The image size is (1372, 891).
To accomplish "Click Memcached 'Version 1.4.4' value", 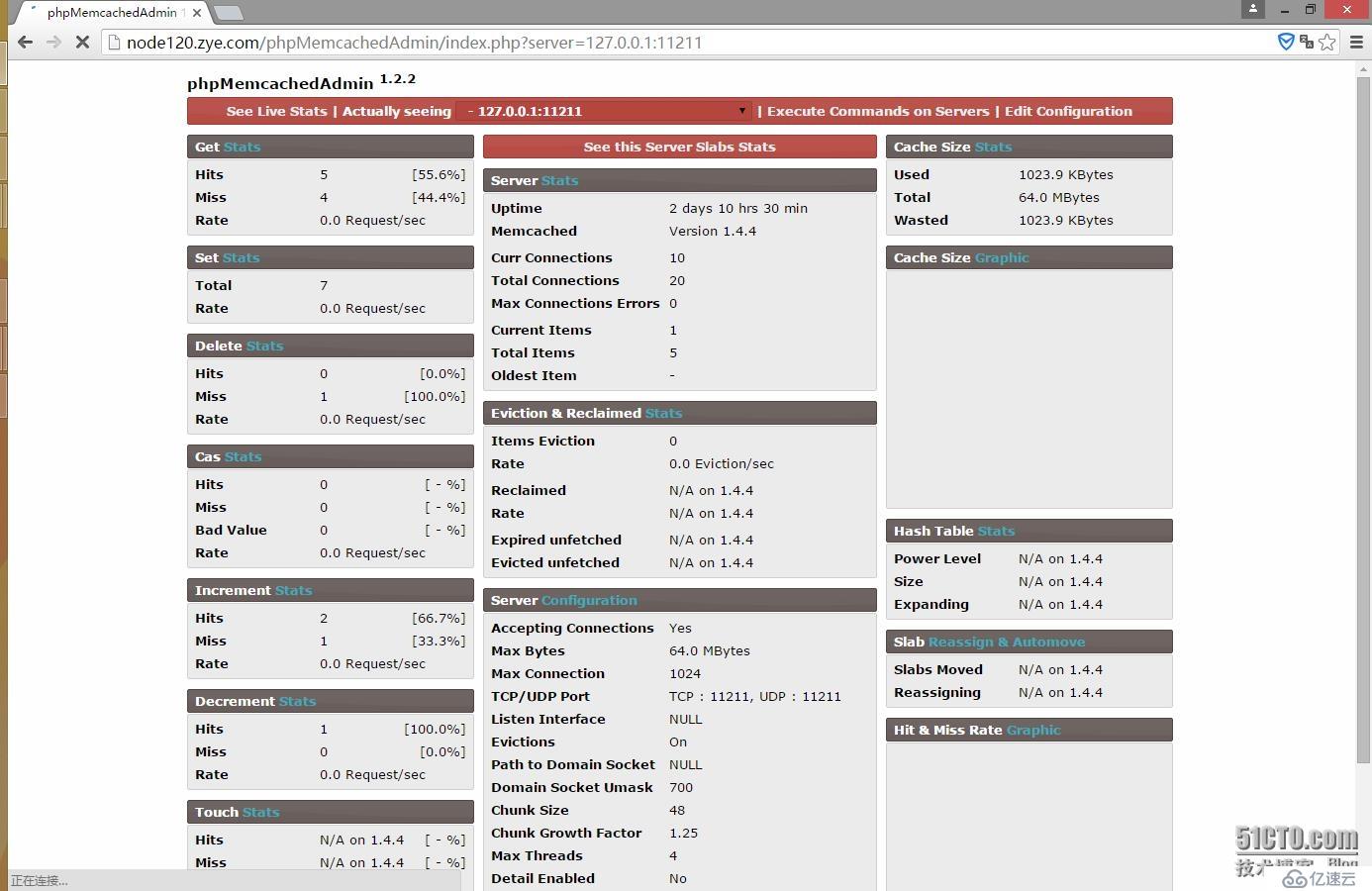I will click(713, 231).
